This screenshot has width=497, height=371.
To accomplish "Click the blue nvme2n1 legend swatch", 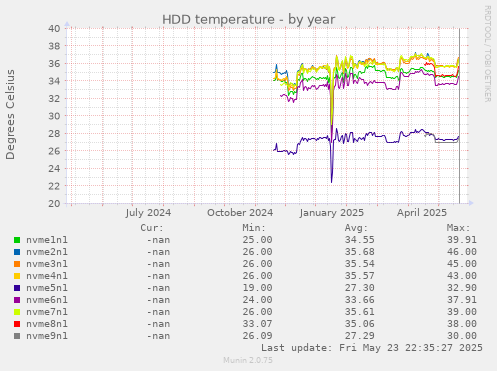I will coord(17,252).
